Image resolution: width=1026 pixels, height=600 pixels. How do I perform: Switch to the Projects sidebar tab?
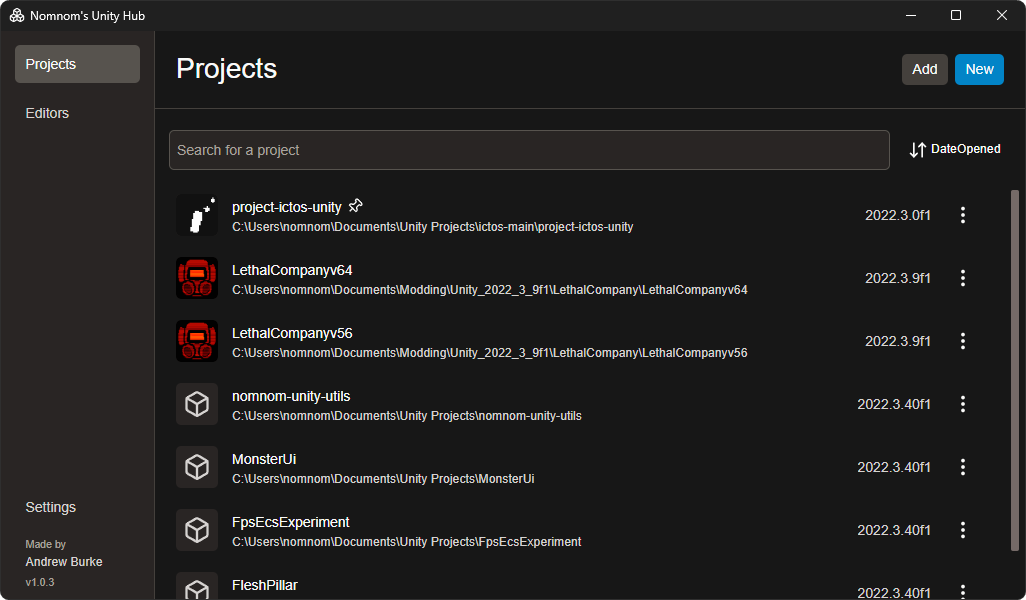coord(77,64)
